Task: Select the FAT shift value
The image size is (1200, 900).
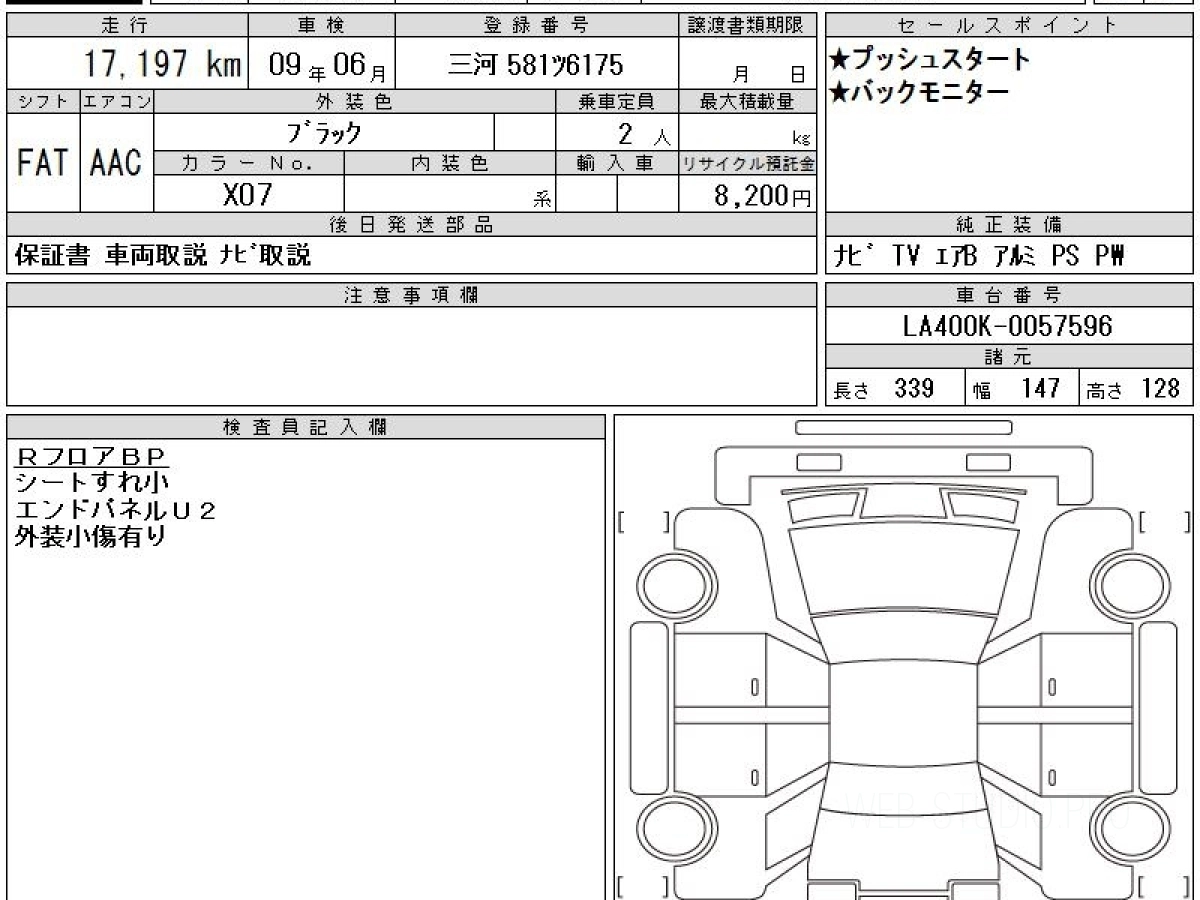Action: [x=43, y=163]
